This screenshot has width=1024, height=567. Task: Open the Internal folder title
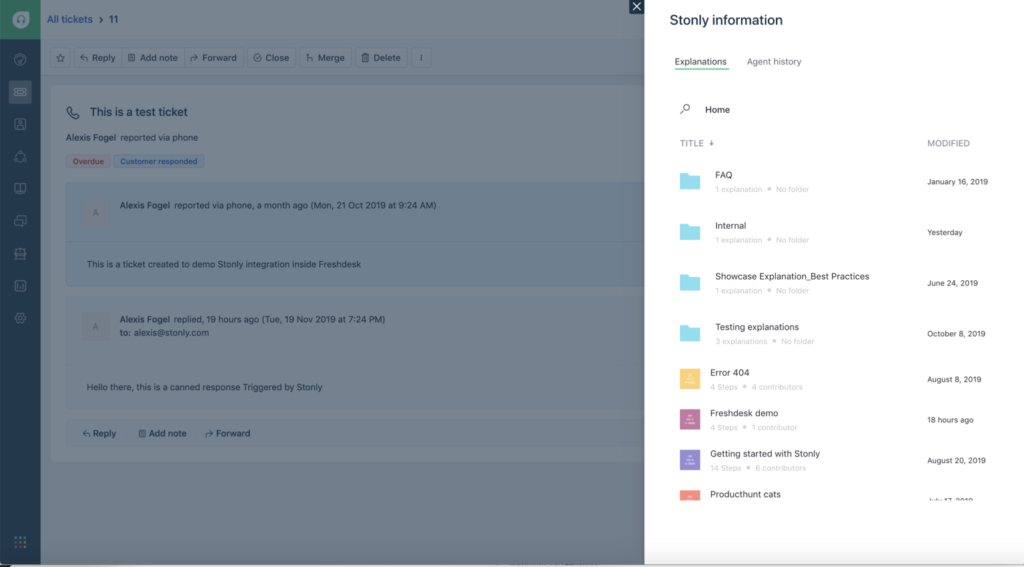pos(730,225)
